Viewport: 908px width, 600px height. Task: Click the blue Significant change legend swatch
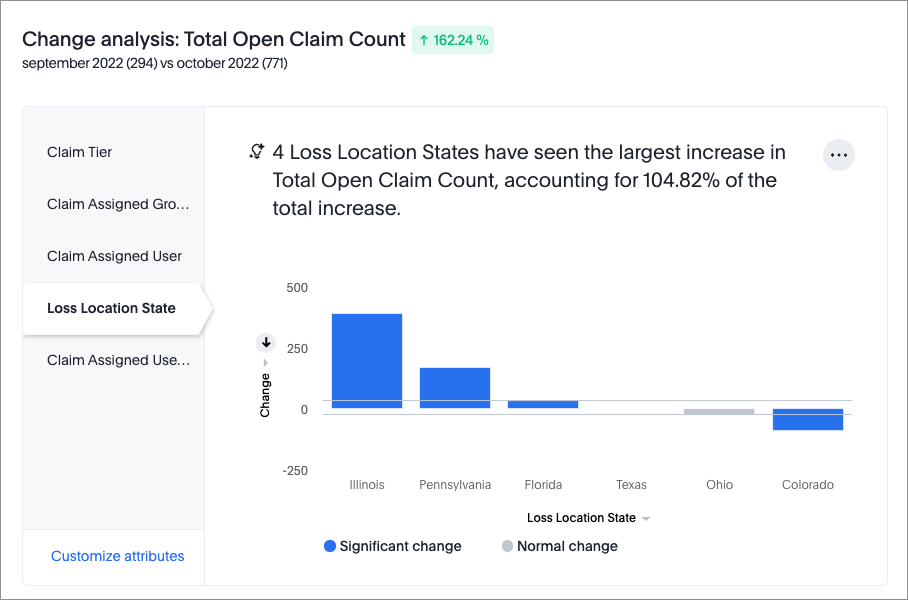pyautogui.click(x=330, y=546)
